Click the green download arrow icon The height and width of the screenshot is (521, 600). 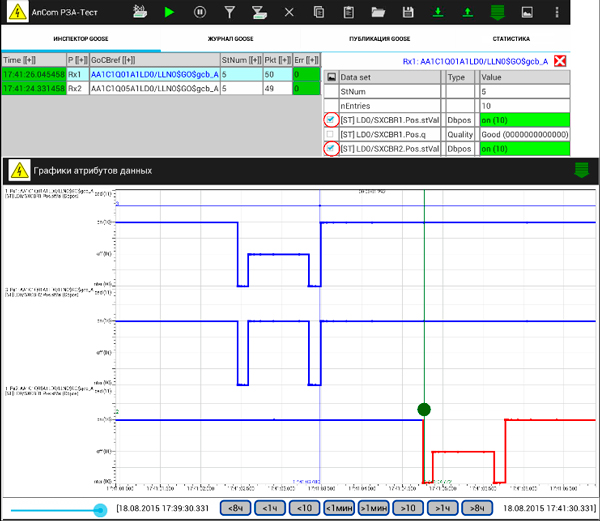pyautogui.click(x=438, y=12)
